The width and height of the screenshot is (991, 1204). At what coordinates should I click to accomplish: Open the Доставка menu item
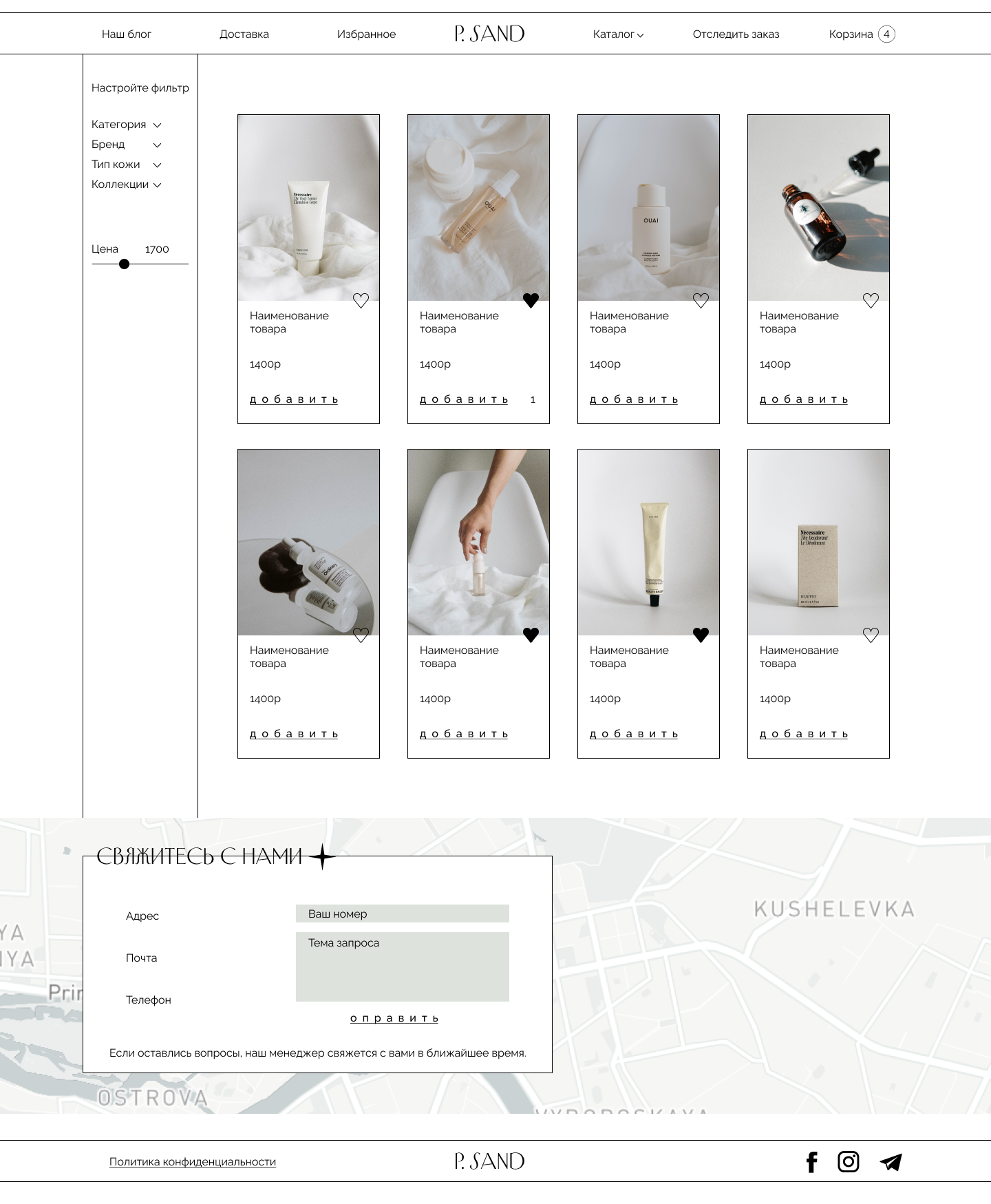(244, 34)
